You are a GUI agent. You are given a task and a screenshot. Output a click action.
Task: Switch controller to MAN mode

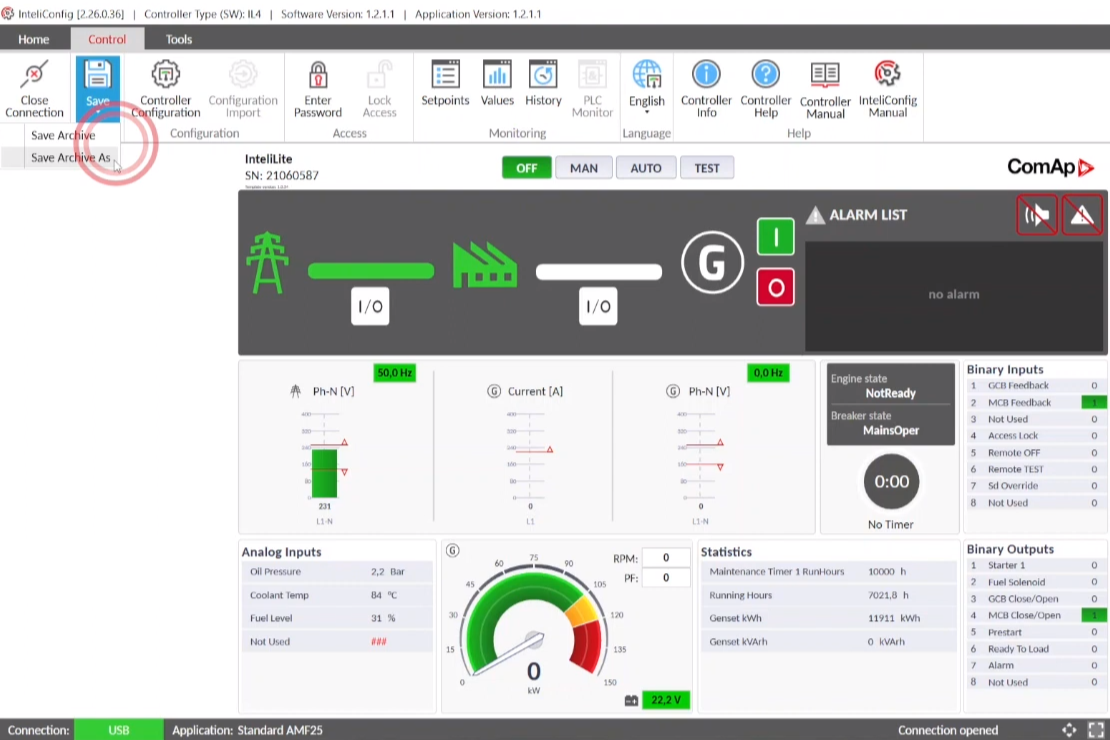pos(584,168)
